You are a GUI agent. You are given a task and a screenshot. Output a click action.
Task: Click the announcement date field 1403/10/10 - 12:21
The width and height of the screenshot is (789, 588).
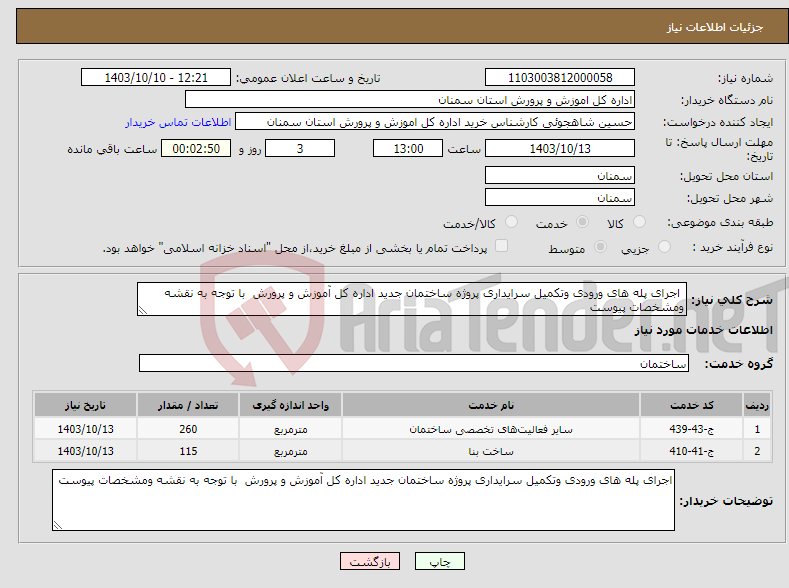pyautogui.click(x=155, y=77)
